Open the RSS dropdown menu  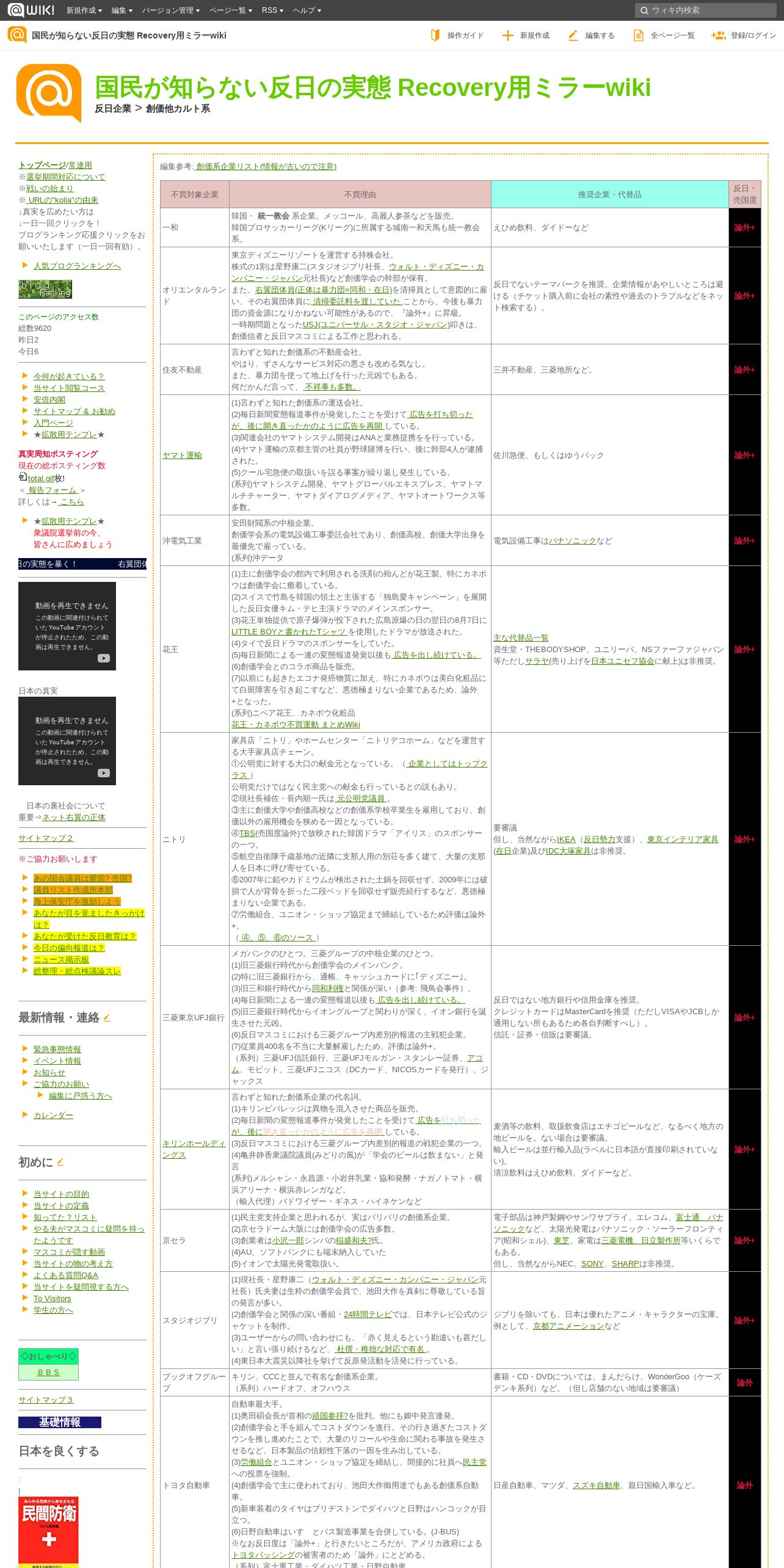click(x=272, y=10)
